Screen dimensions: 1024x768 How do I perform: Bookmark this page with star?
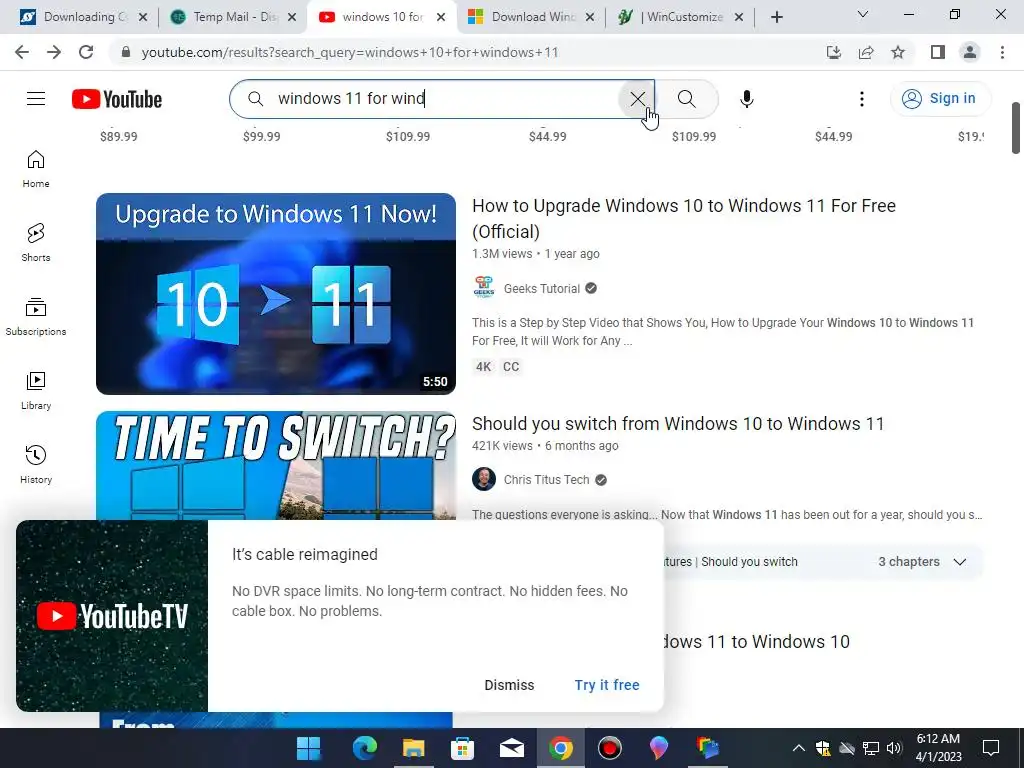click(x=898, y=52)
